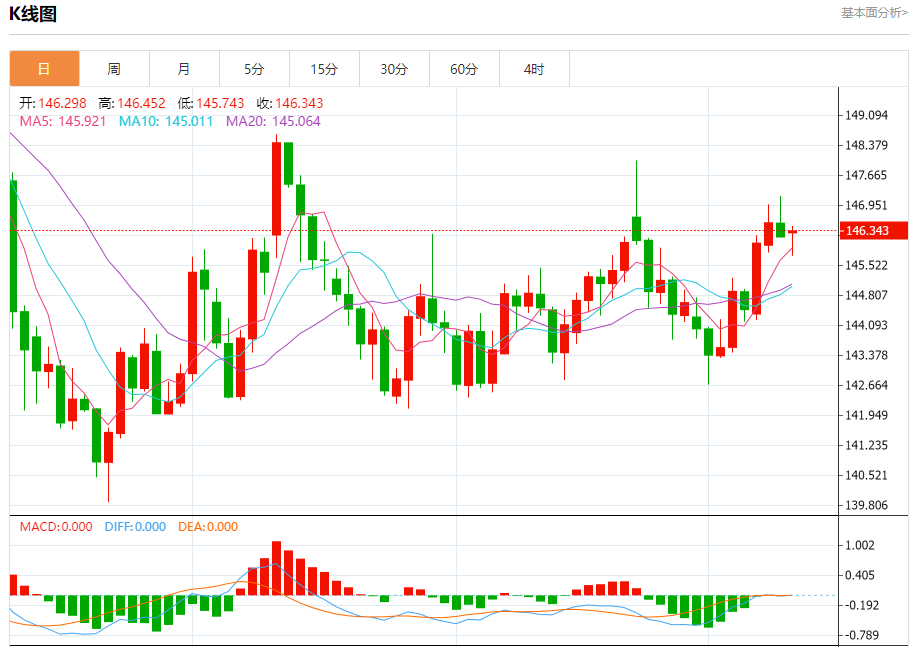The height and width of the screenshot is (647, 912).
Task: Click the -0.789 MACD axis label
Action: coord(863,635)
